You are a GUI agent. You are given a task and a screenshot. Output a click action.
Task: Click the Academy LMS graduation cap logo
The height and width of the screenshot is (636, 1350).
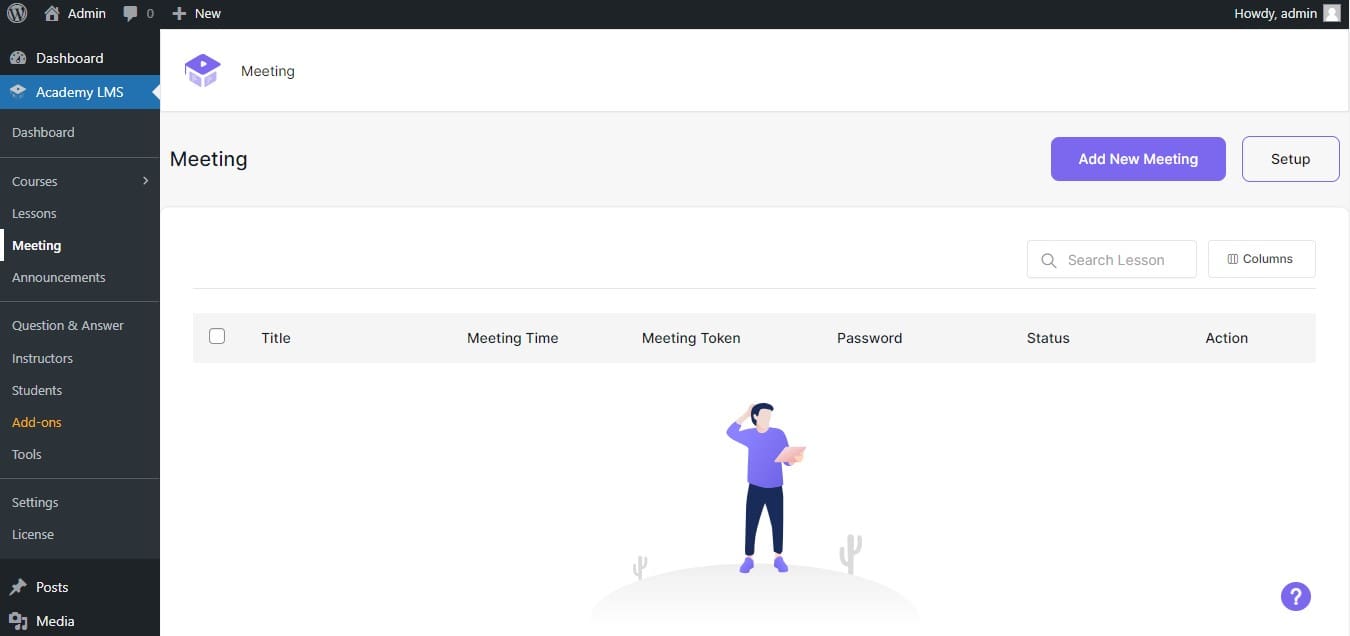(202, 71)
